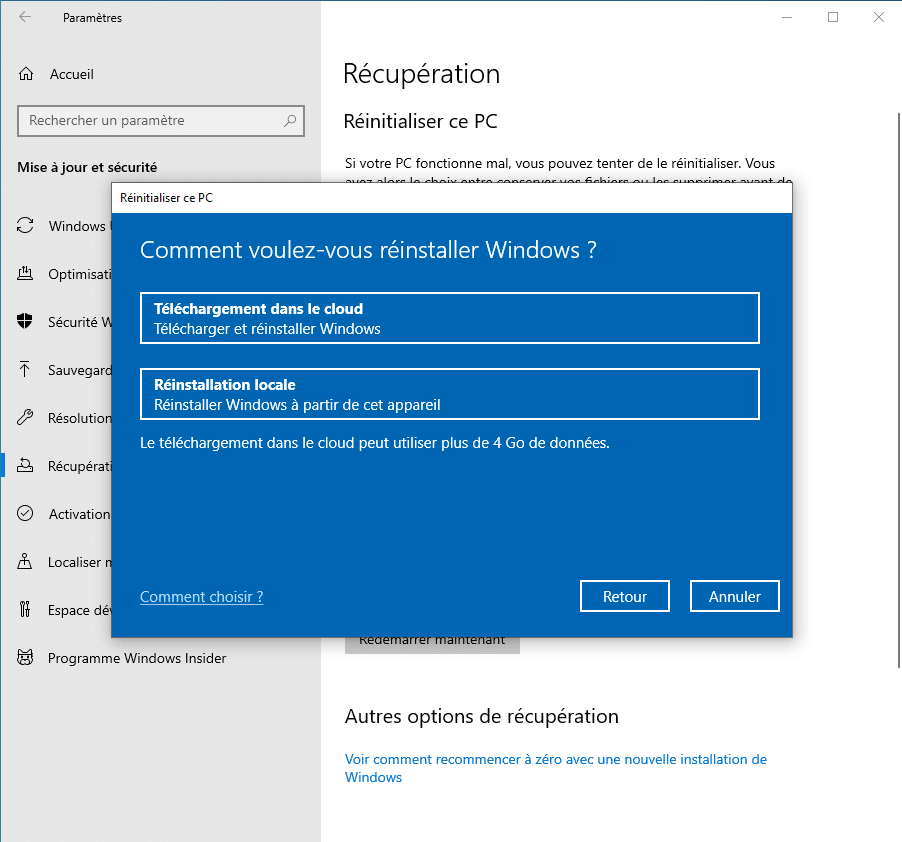Focus the Rechercher un paramètre field
Image resolution: width=902 pixels, height=842 pixels.
(x=161, y=121)
